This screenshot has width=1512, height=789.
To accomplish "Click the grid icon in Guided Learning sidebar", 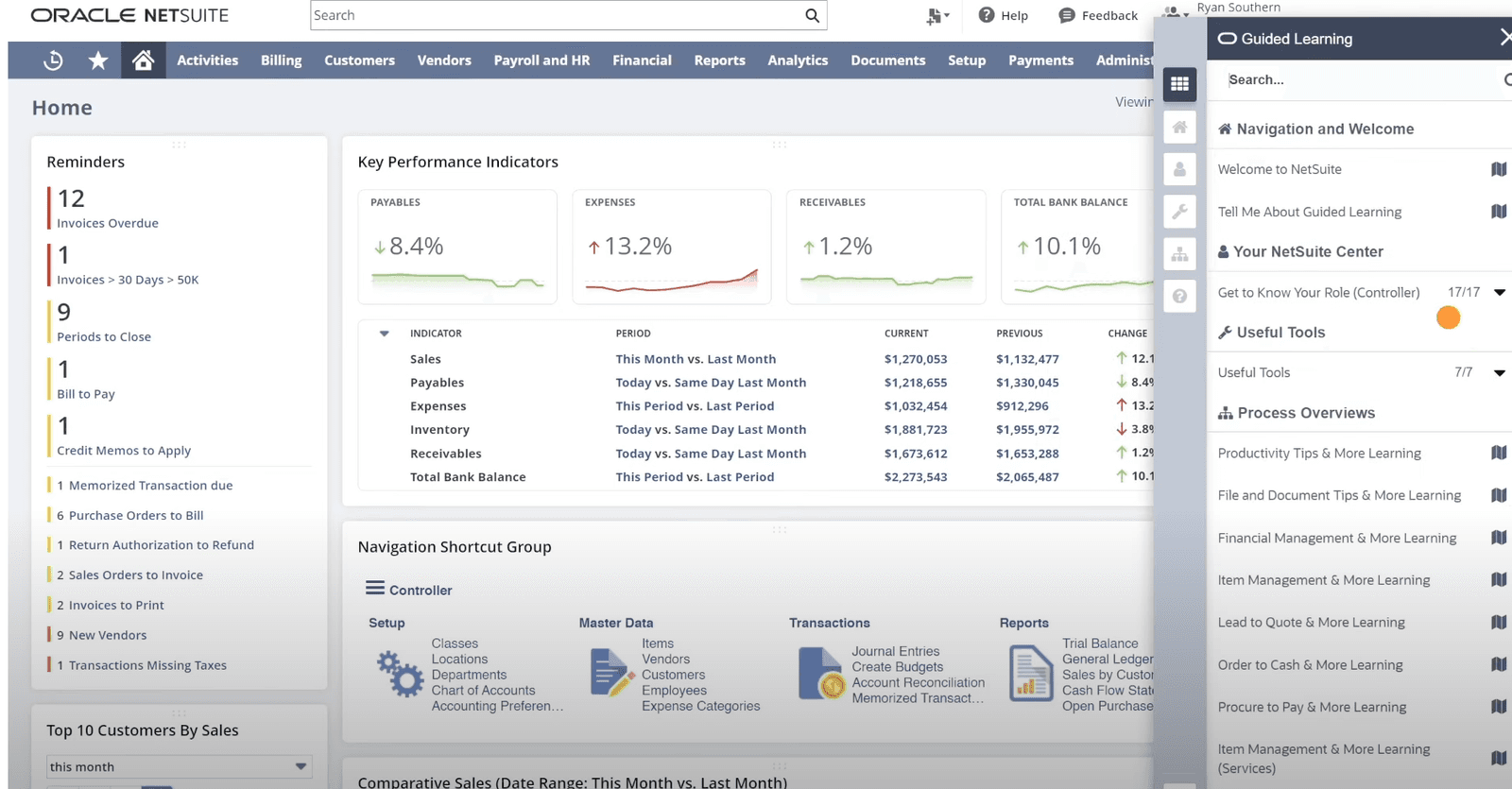I will (x=1179, y=84).
